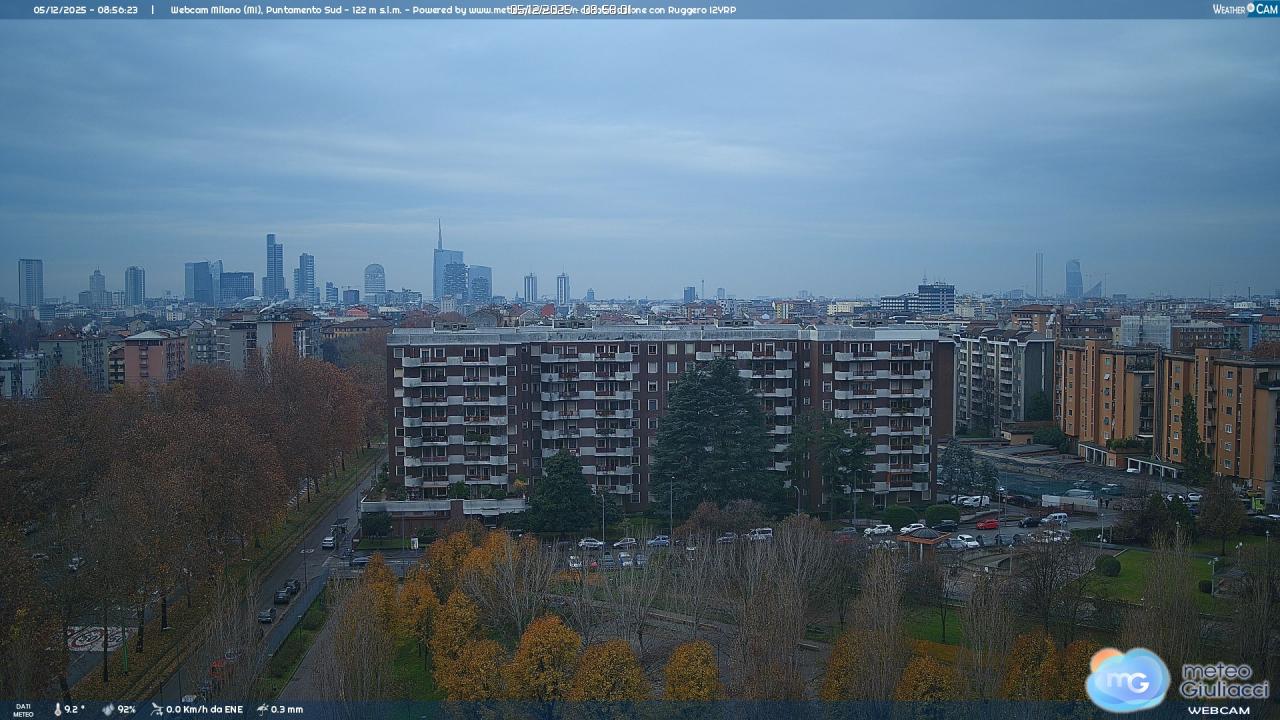Open the WeatherCam logo in top corner

point(1244,9)
